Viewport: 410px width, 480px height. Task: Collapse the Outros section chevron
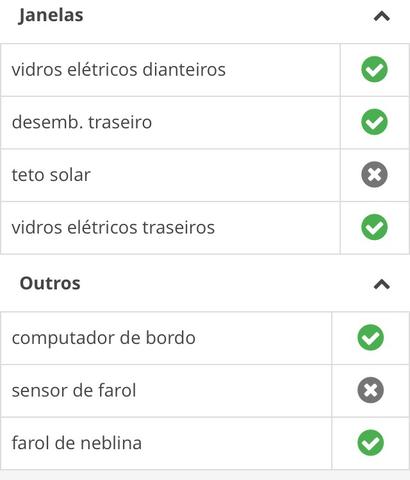[382, 284]
